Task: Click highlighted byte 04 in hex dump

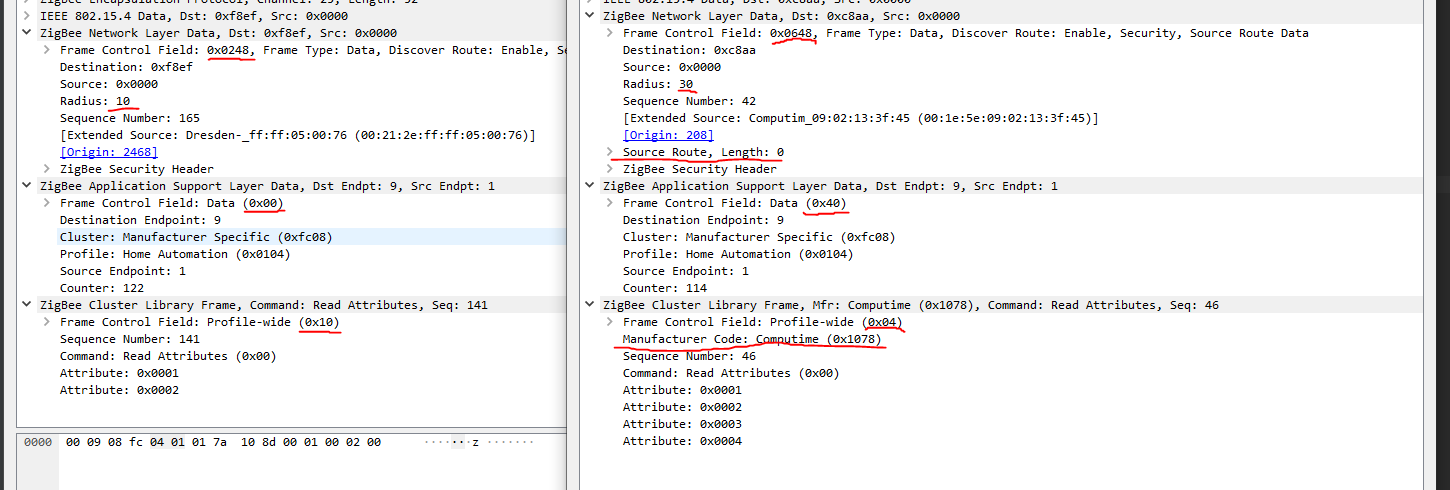Action: [157, 441]
